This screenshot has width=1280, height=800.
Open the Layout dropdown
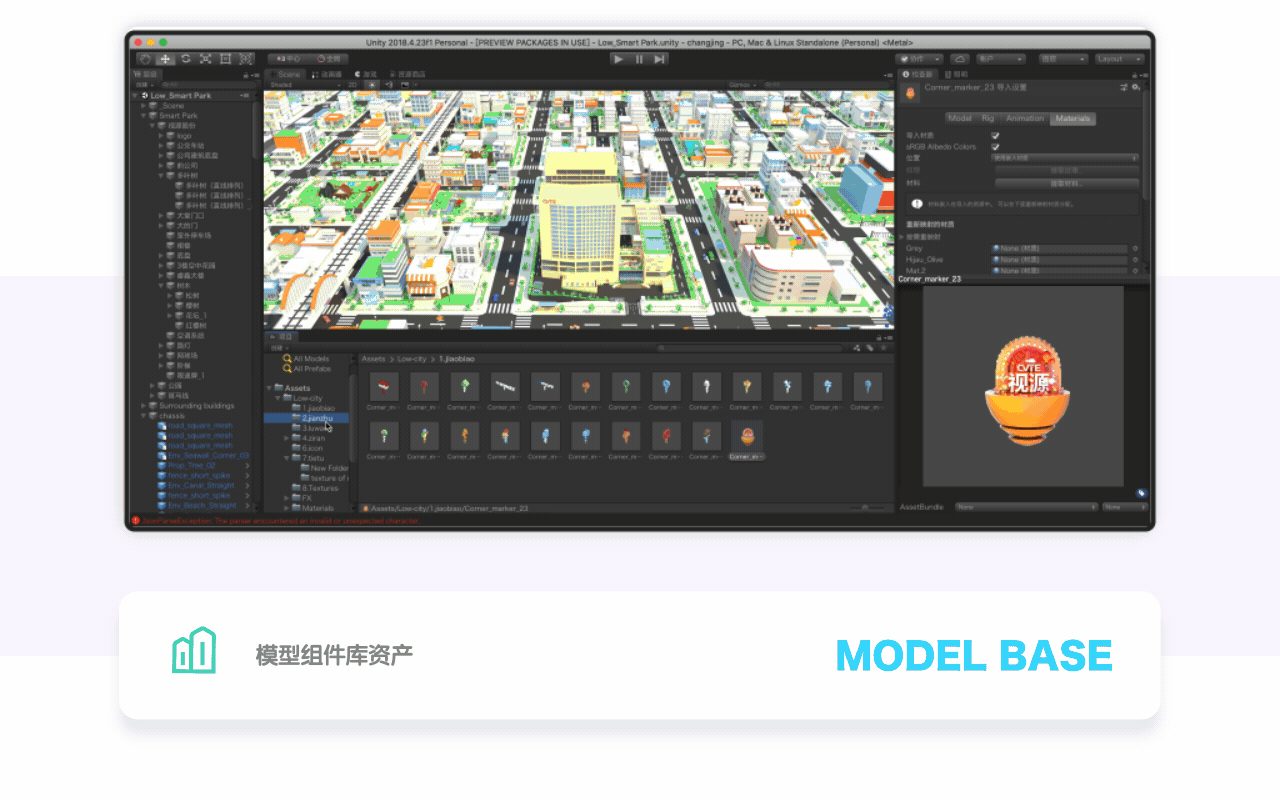[x=1120, y=59]
